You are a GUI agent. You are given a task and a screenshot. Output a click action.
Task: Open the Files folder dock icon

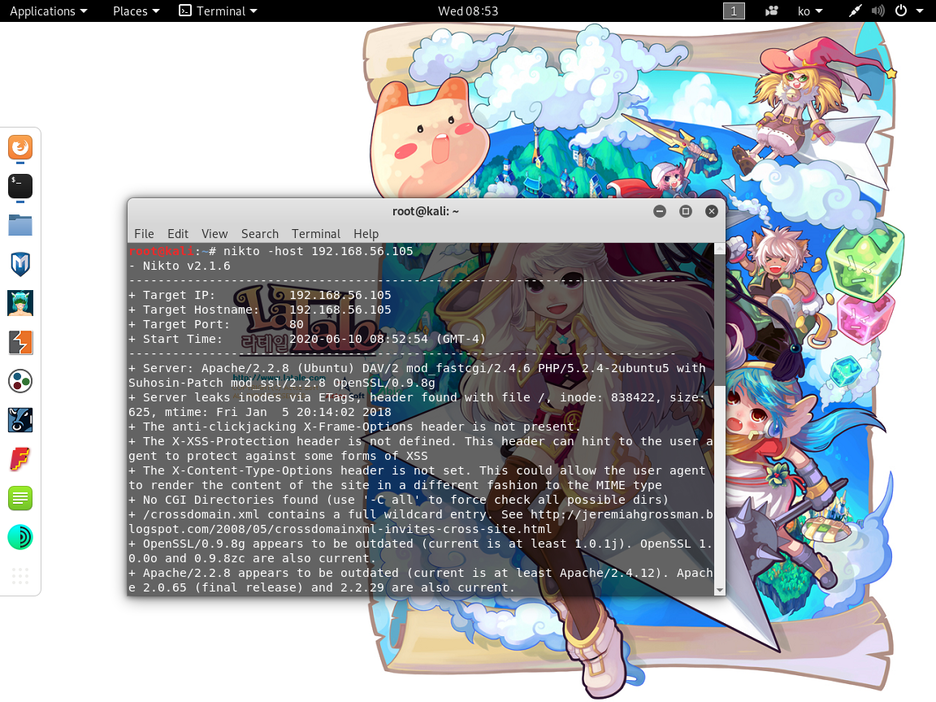point(20,226)
